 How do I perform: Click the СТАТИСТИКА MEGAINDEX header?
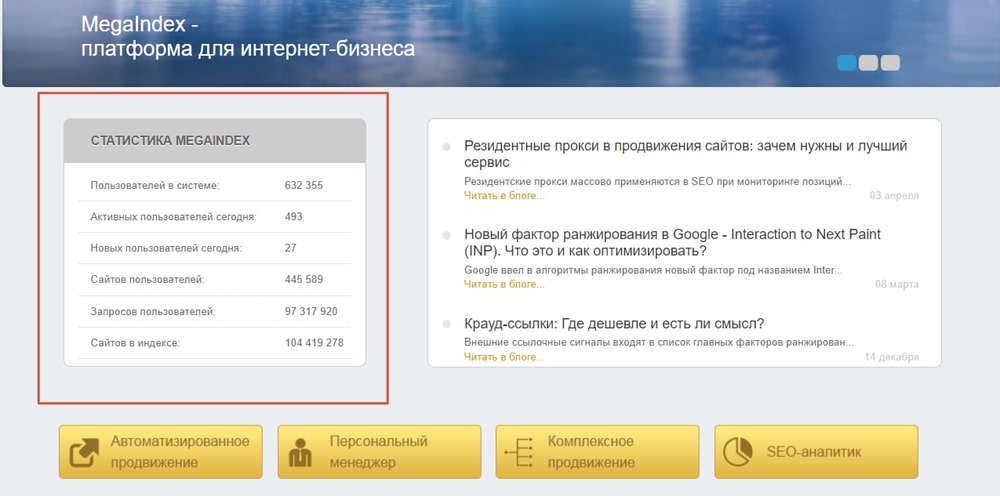[170, 141]
